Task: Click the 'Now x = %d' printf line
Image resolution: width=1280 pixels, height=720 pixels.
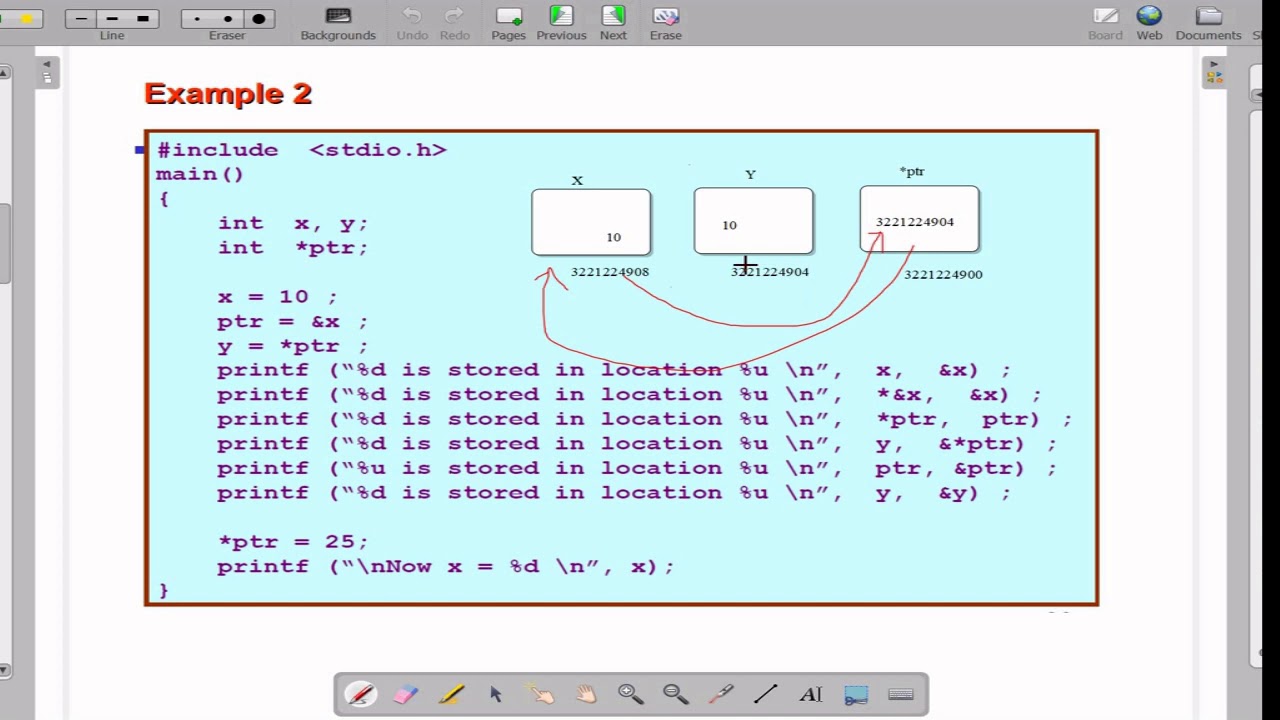Action: click(x=446, y=566)
